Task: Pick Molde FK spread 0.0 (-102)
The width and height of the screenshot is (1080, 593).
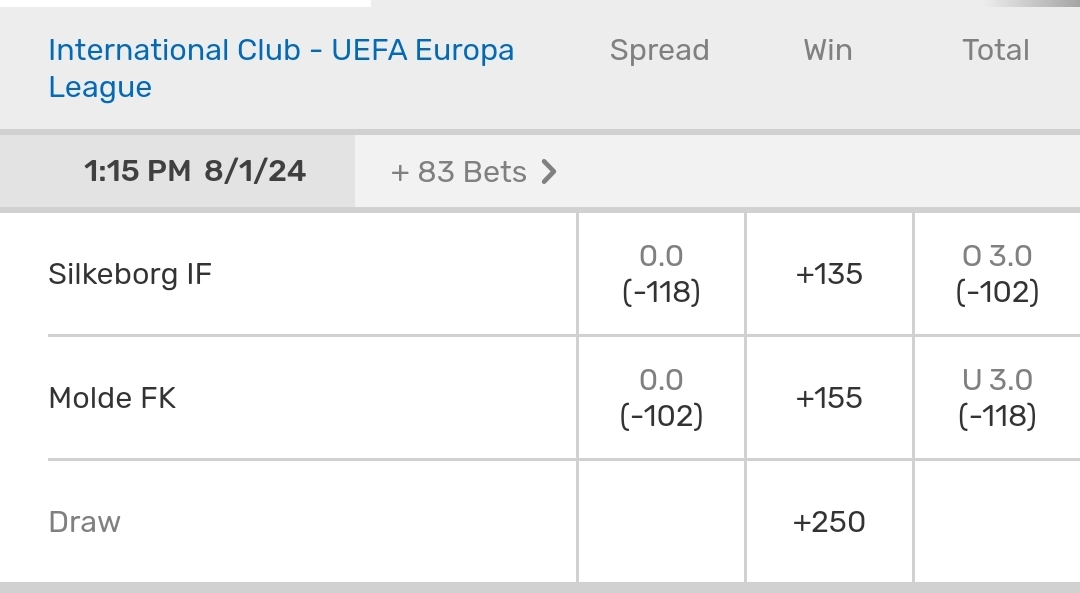Action: tap(661, 398)
